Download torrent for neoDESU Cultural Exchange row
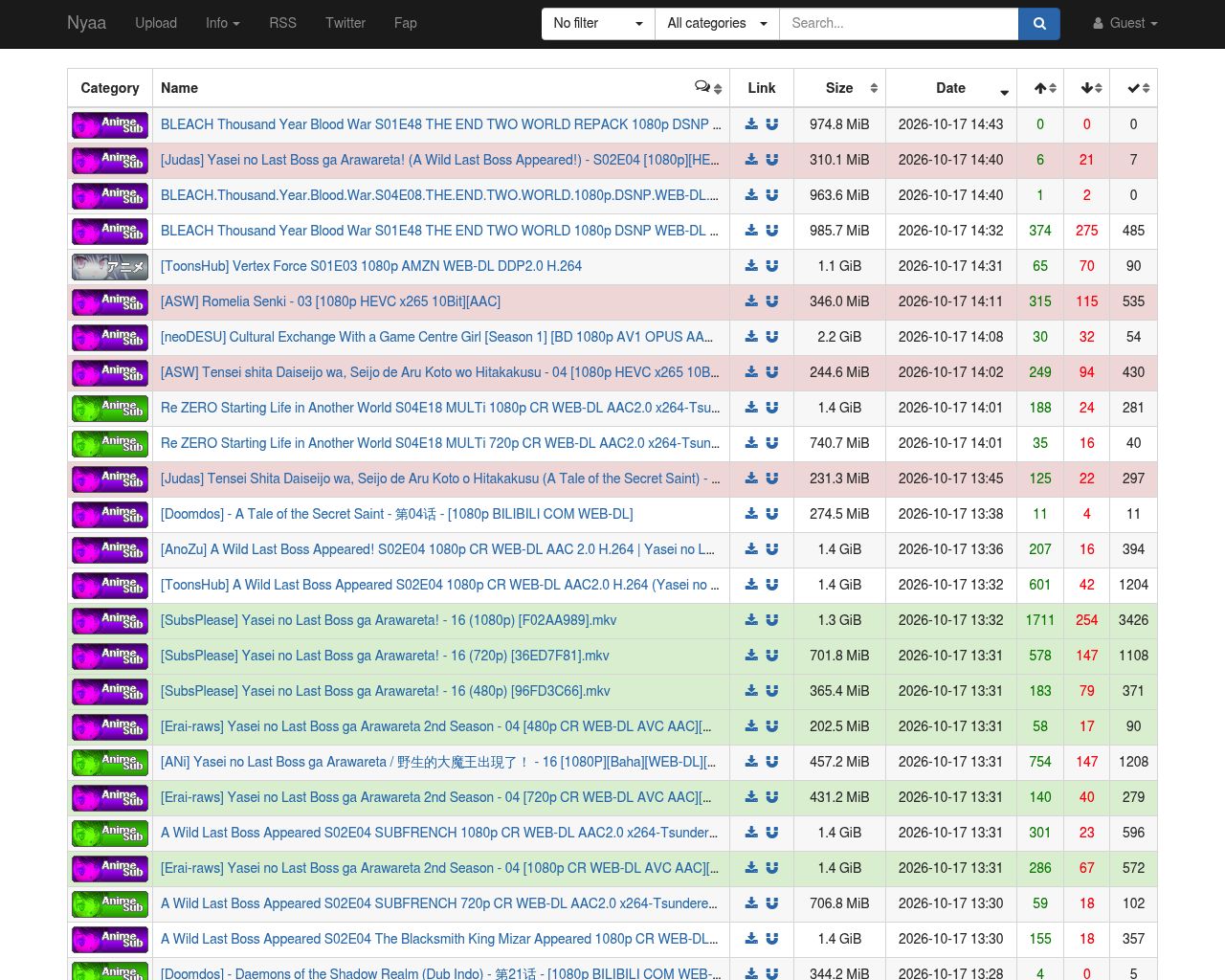1225x980 pixels. pyautogui.click(x=751, y=337)
